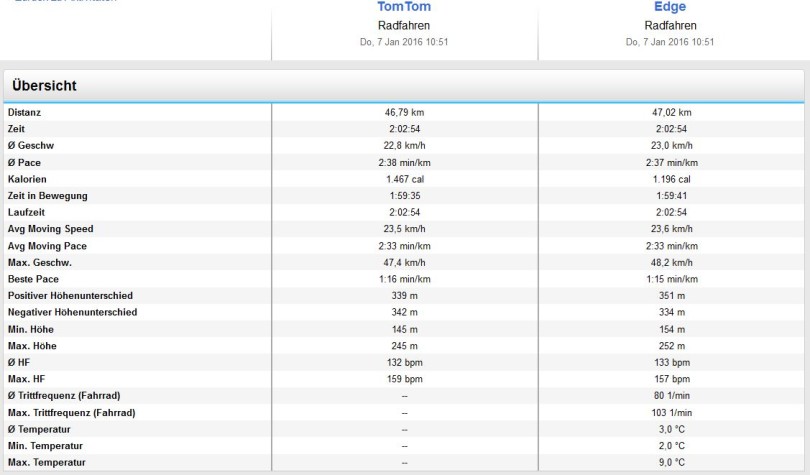This screenshot has height=475, width=810.
Task: Click the TomTom Max. Höhe value 245 m
Action: pos(404,346)
